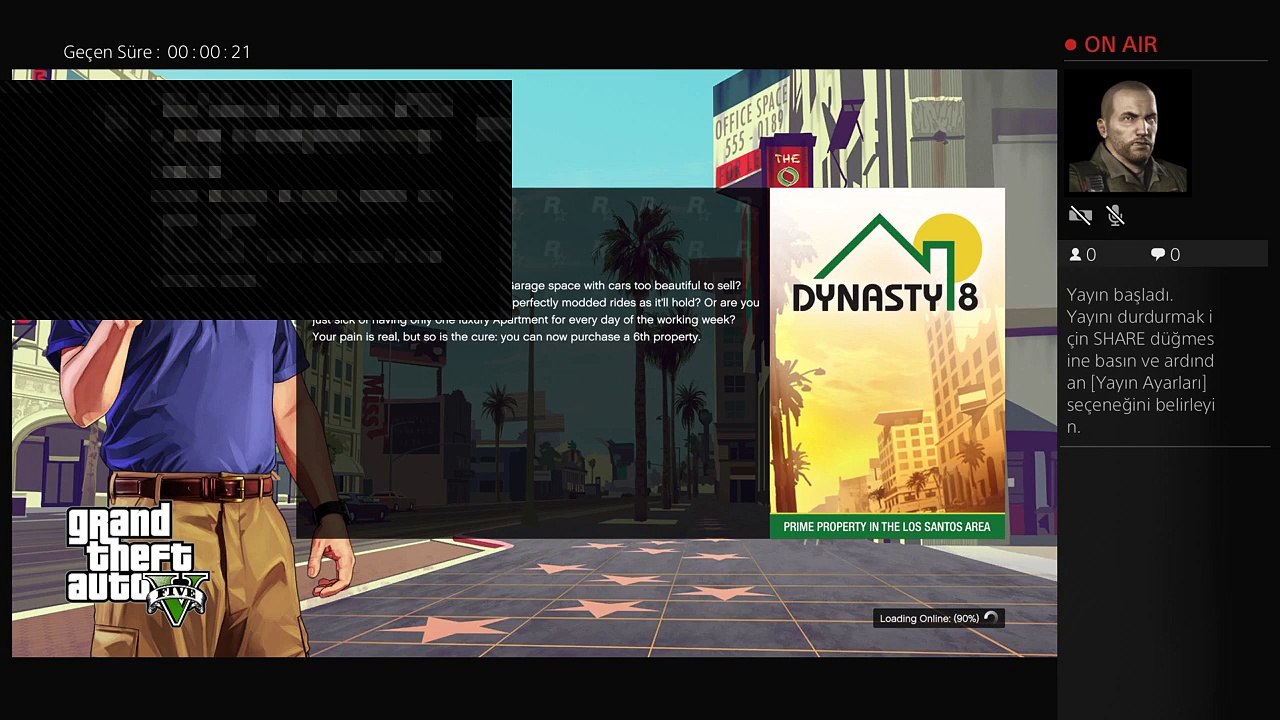Click the viewer count person icon

[x=1076, y=255]
